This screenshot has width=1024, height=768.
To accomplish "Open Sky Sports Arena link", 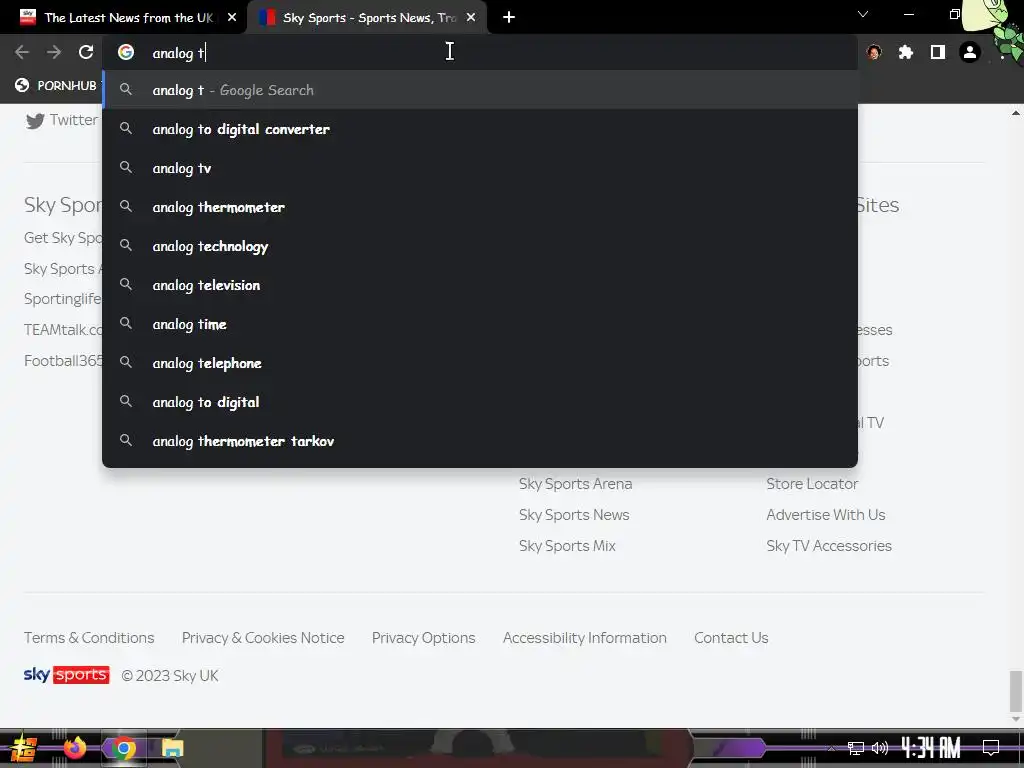I will click(x=575, y=484).
